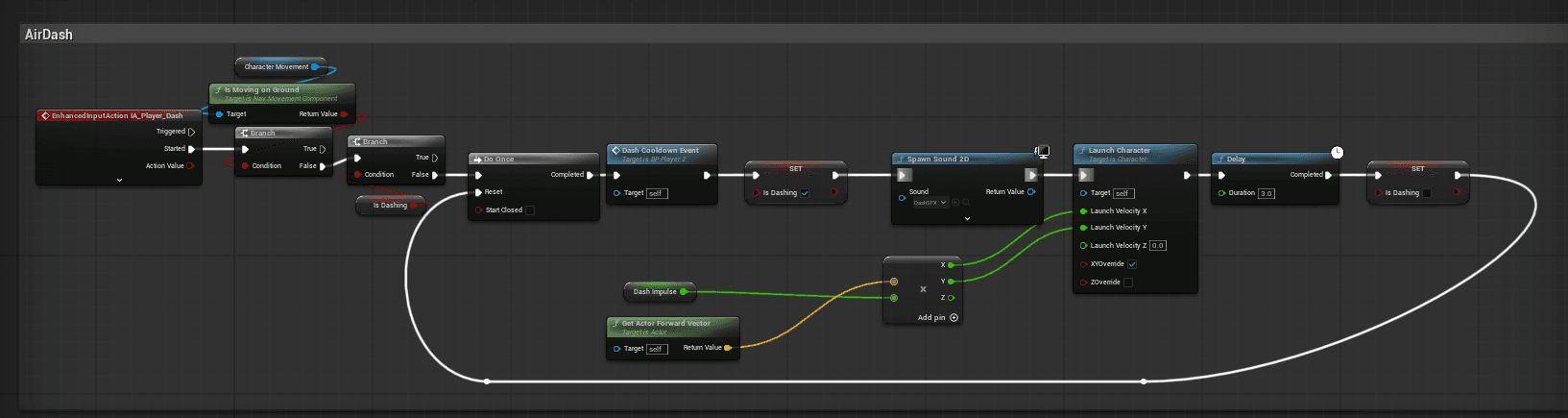The image size is (1568, 418).
Task: Use selected asset arrow beside DashSFX
Action: (x=956, y=203)
